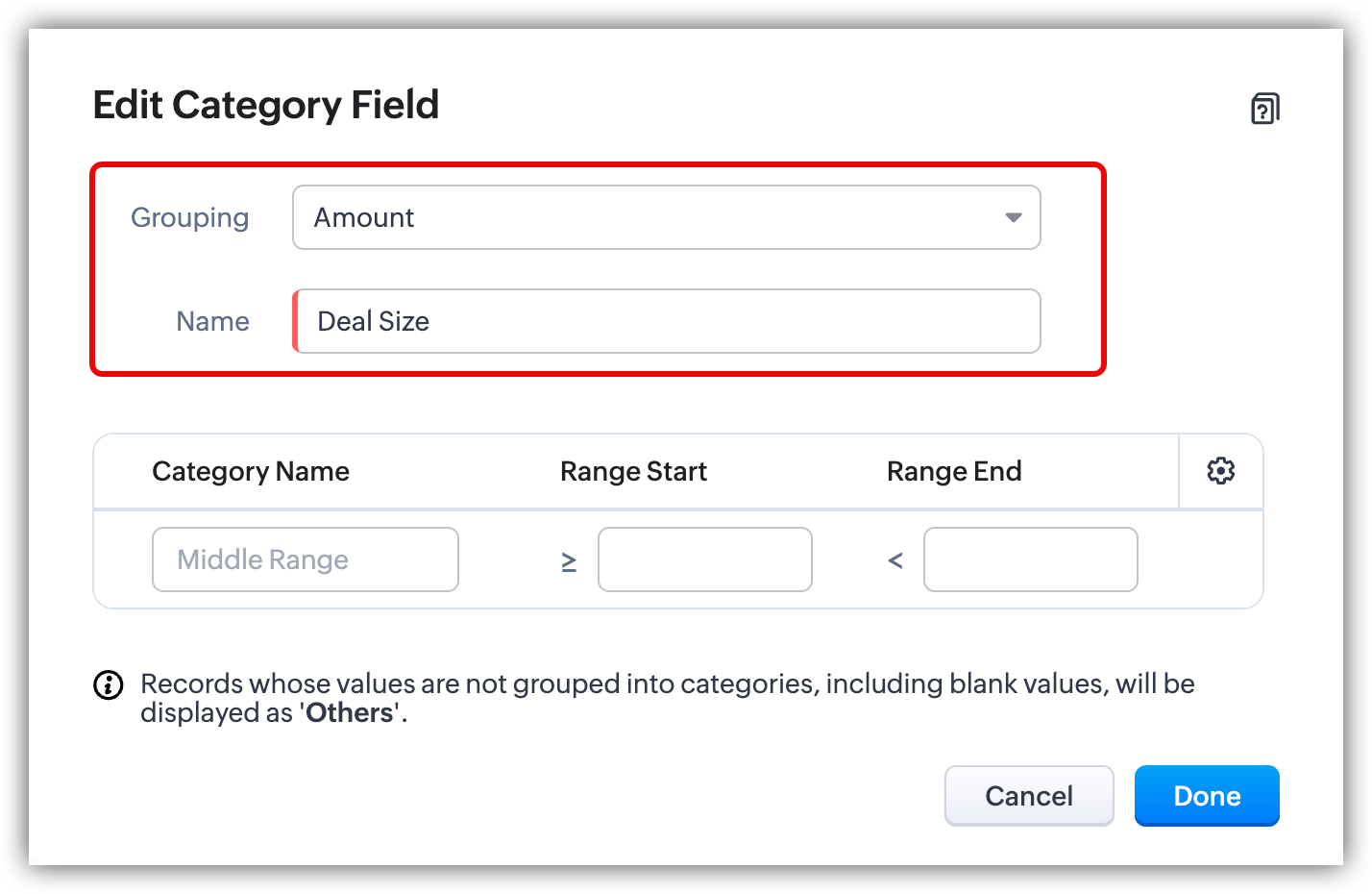Click the info icon beside the records note
This screenshot has width=1372, height=894.
[108, 685]
